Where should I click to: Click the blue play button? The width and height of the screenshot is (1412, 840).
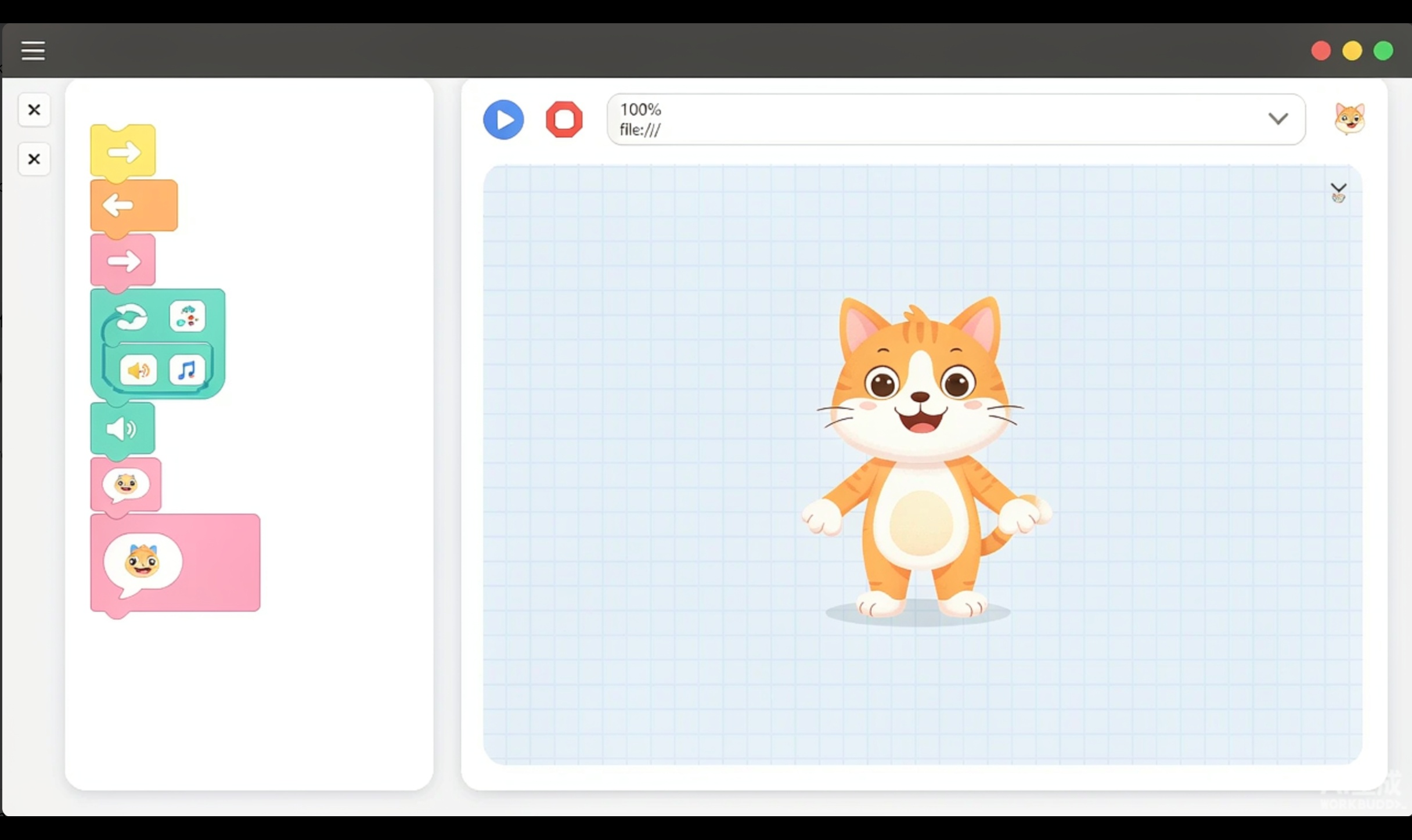503,120
